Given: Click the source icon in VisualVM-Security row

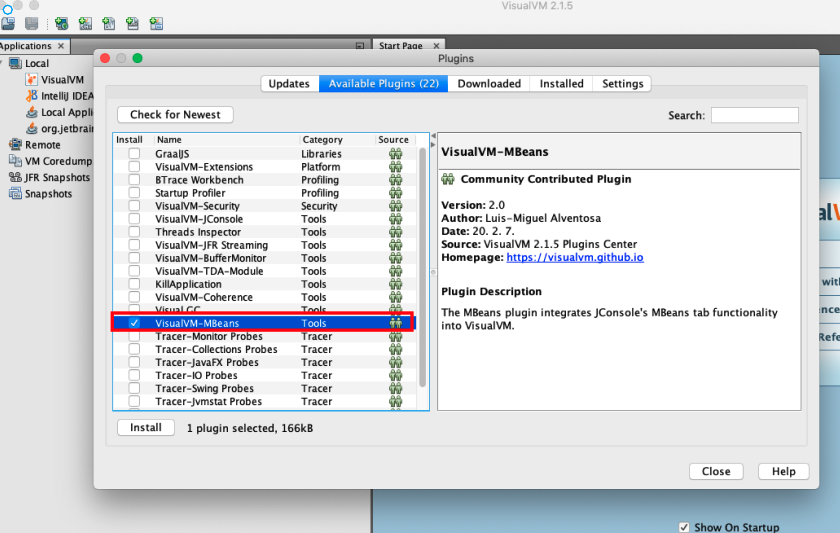Looking at the screenshot, I should click(395, 206).
